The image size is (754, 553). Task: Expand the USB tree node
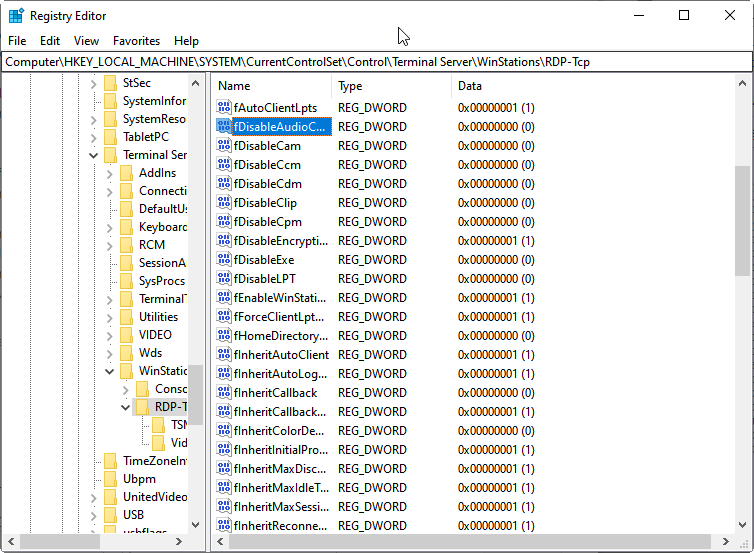pyautogui.click(x=93, y=516)
